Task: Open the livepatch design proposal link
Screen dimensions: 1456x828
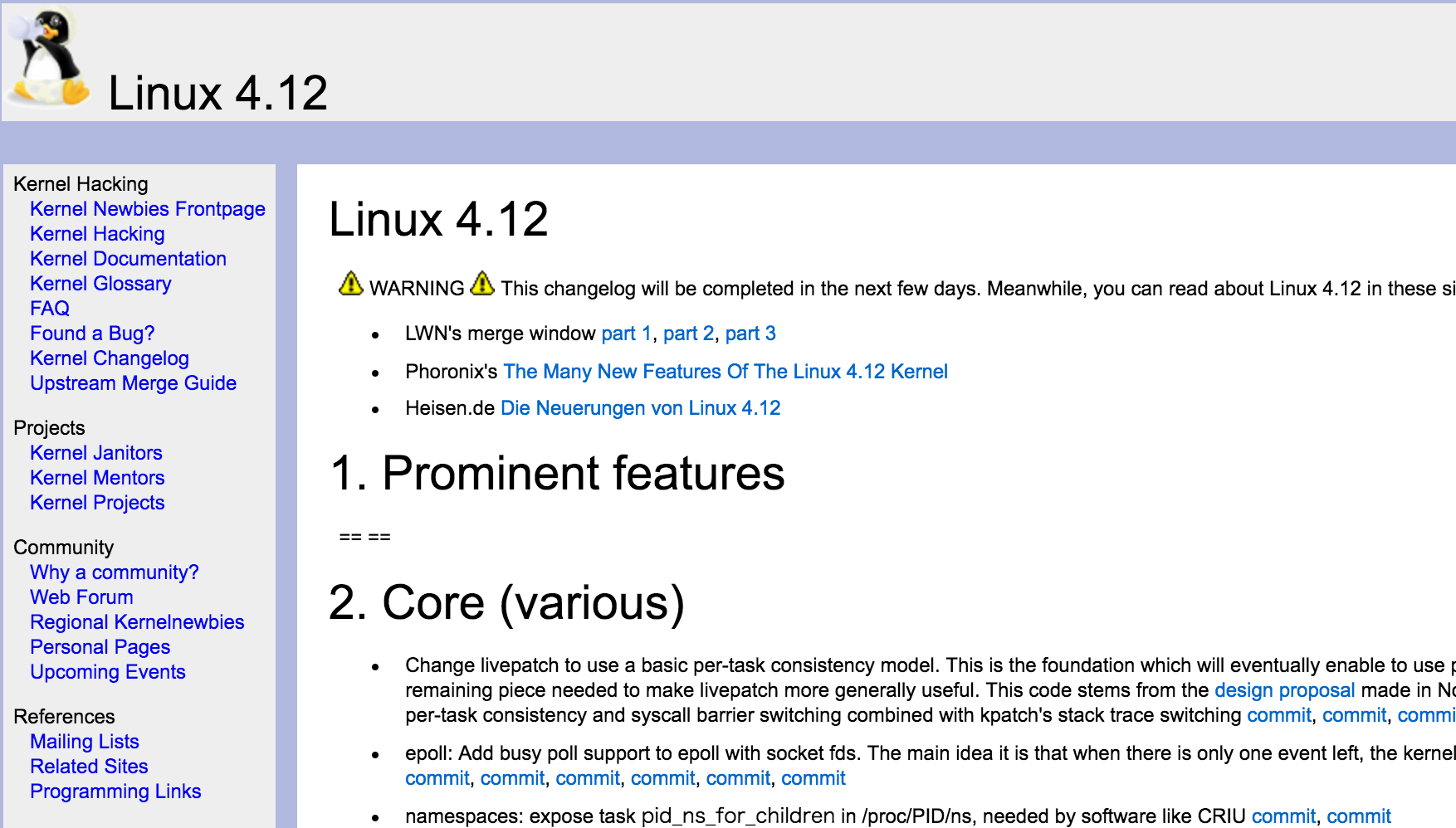Action: [1284, 690]
